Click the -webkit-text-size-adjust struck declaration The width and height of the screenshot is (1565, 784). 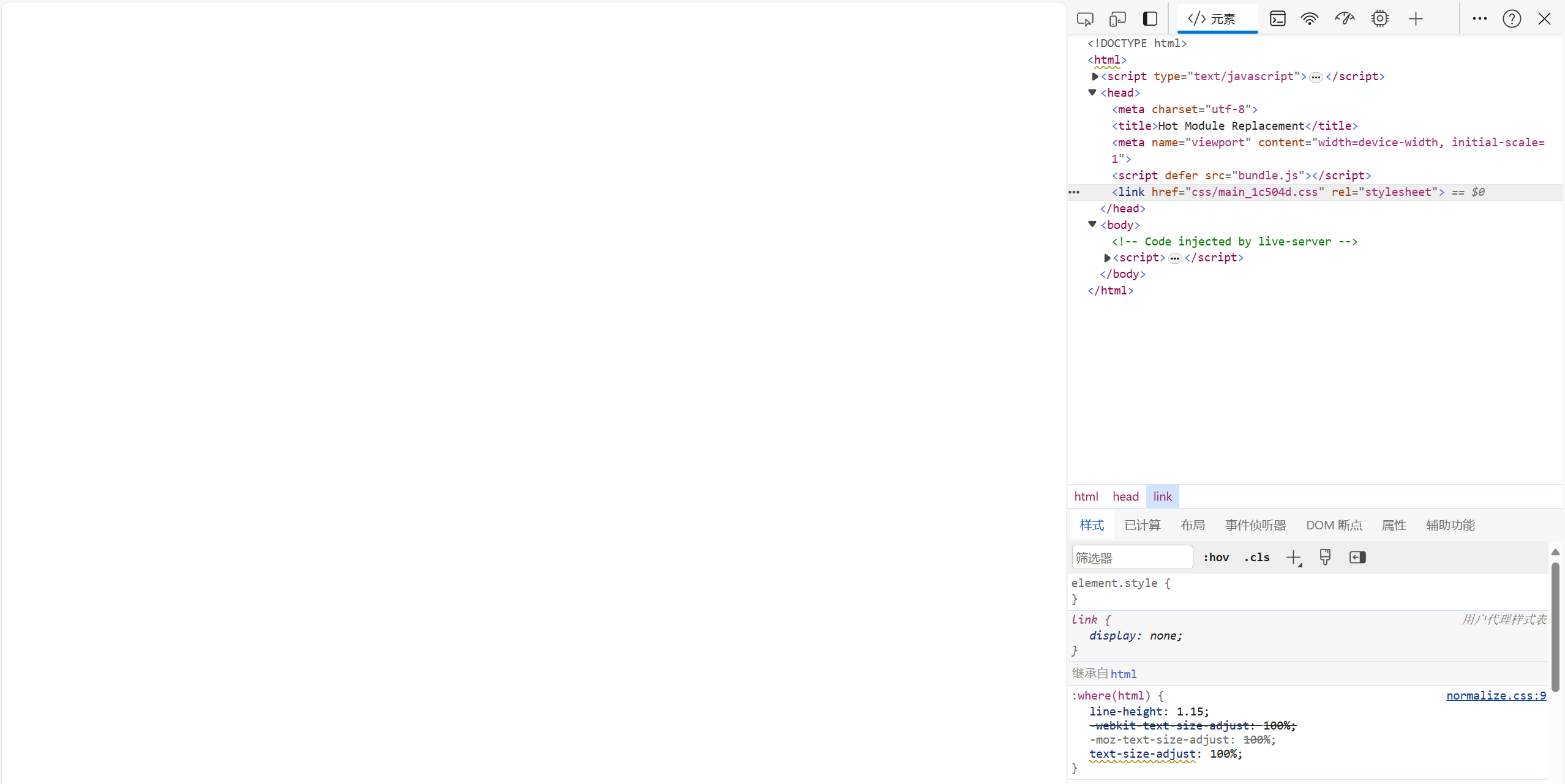pyautogui.click(x=1192, y=726)
